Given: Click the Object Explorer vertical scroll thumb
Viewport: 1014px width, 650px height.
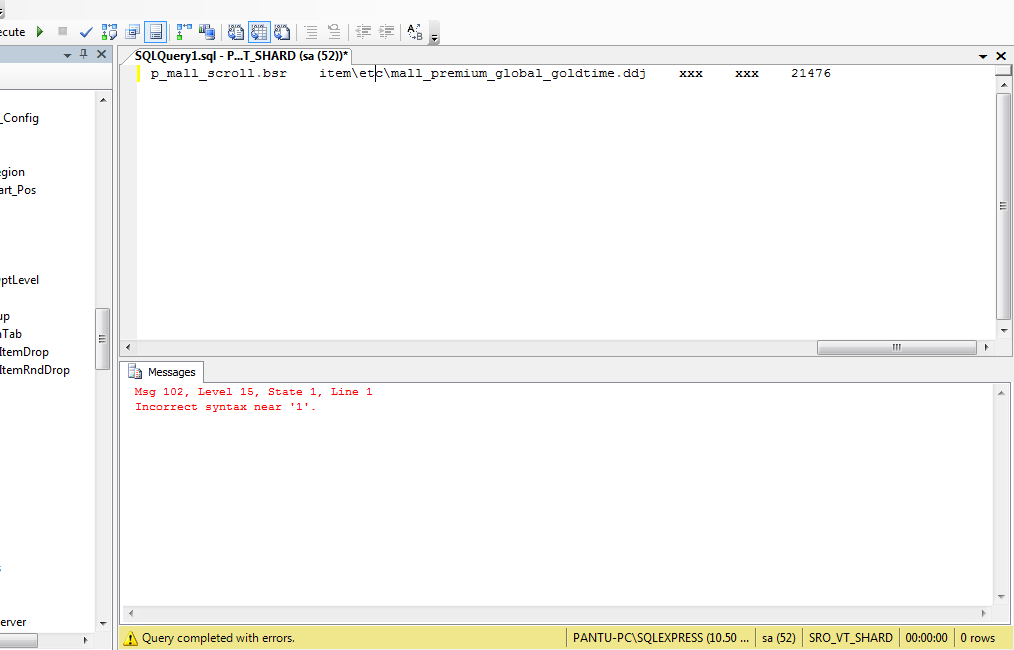Looking at the screenshot, I should 102,338.
